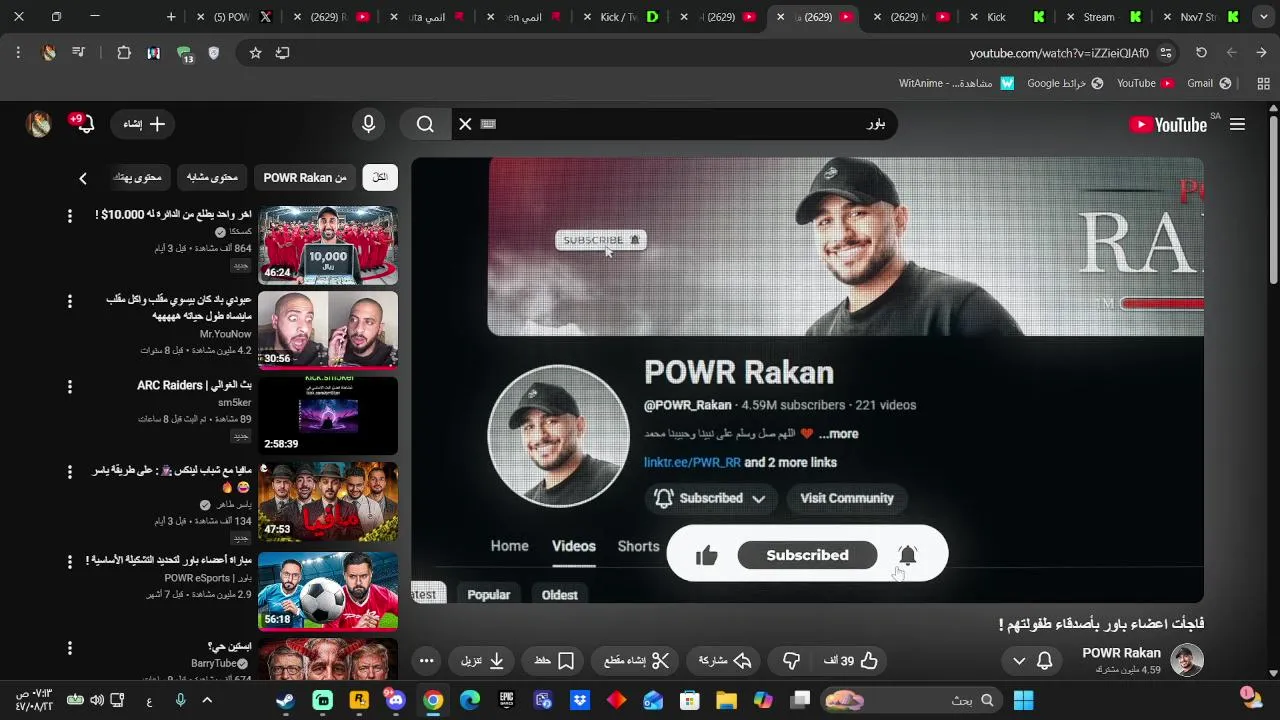Show hidden system tray icons chevron
The width and height of the screenshot is (1280, 720).
207,701
